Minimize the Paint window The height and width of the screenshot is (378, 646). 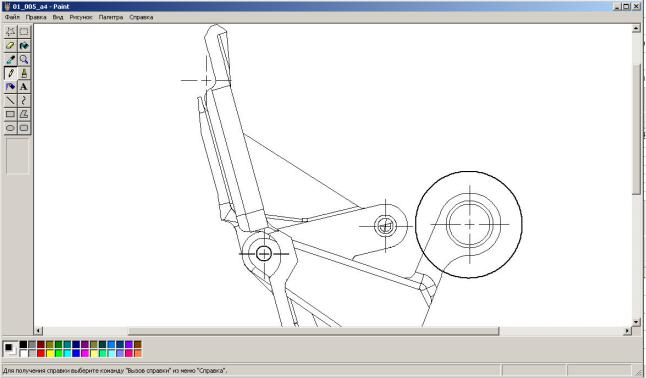[618, 7]
